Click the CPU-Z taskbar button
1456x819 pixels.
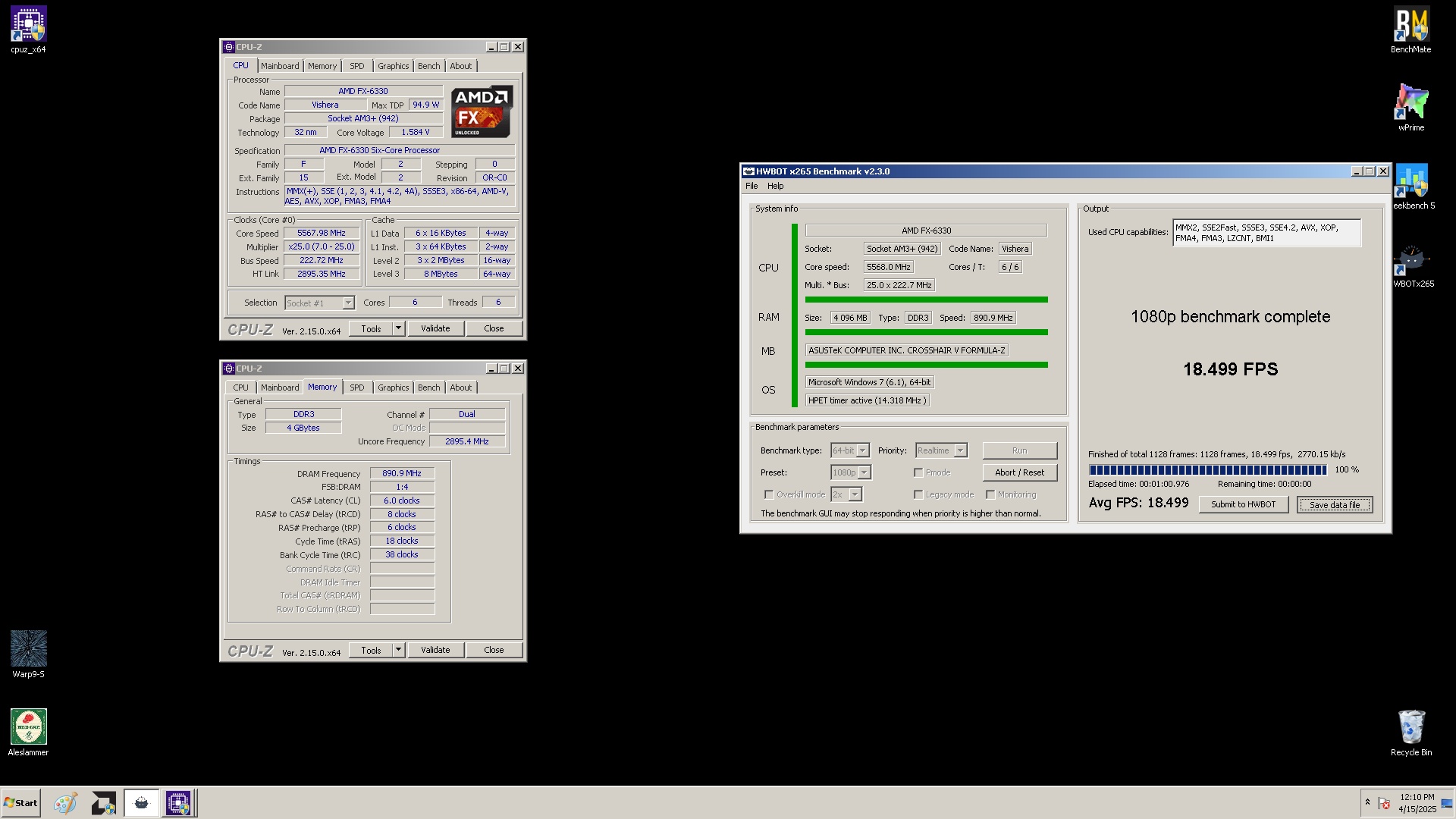(178, 803)
